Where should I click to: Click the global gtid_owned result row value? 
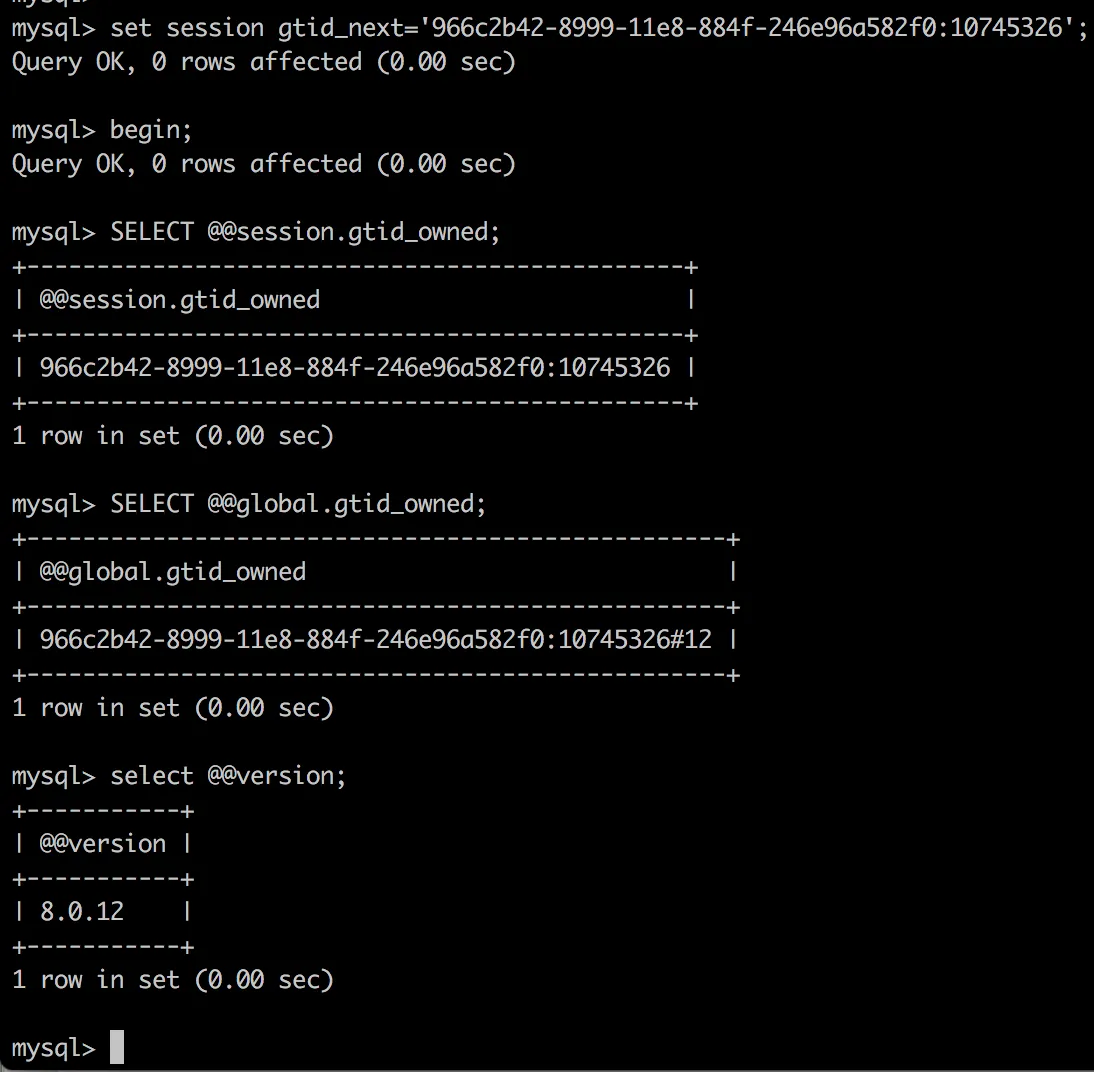click(x=375, y=640)
